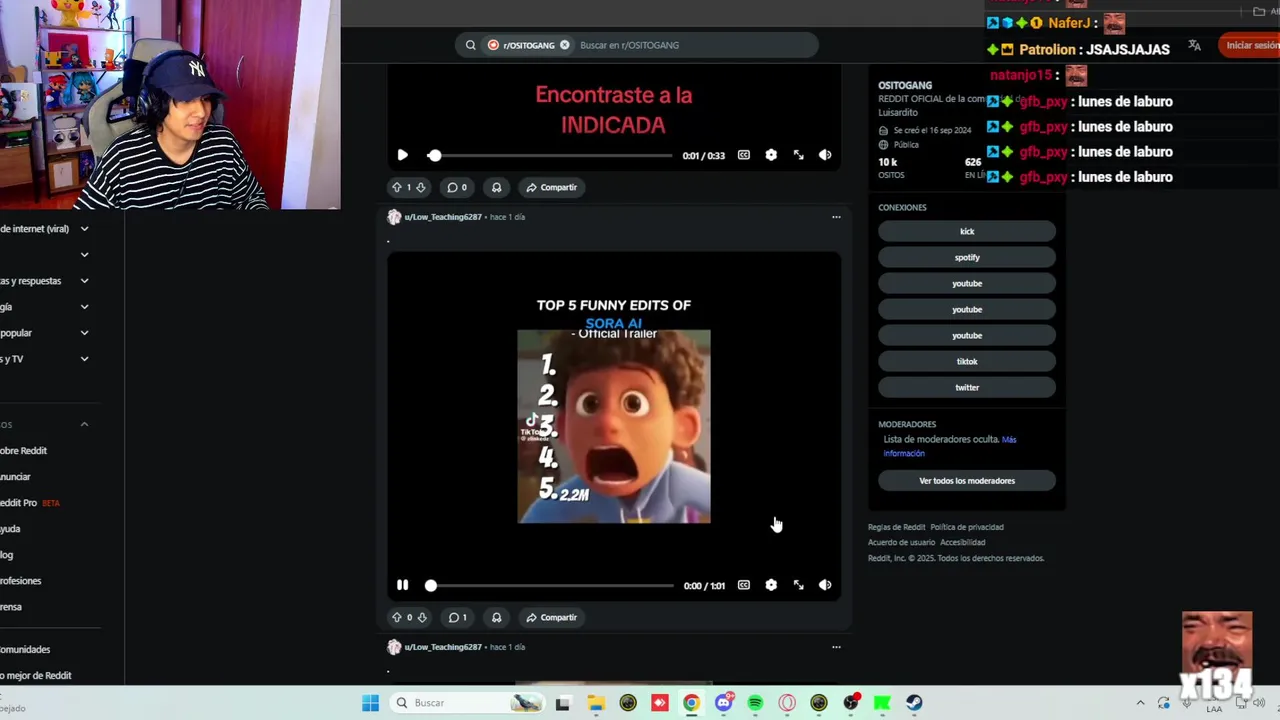Downvote the Sora AI post
Image resolution: width=1280 pixels, height=720 pixels.
(x=421, y=617)
